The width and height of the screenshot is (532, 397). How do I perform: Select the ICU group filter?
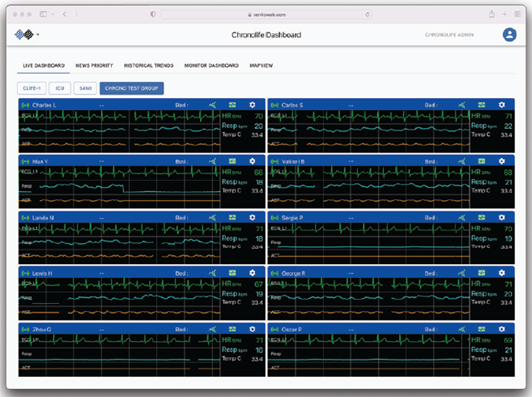[x=60, y=88]
